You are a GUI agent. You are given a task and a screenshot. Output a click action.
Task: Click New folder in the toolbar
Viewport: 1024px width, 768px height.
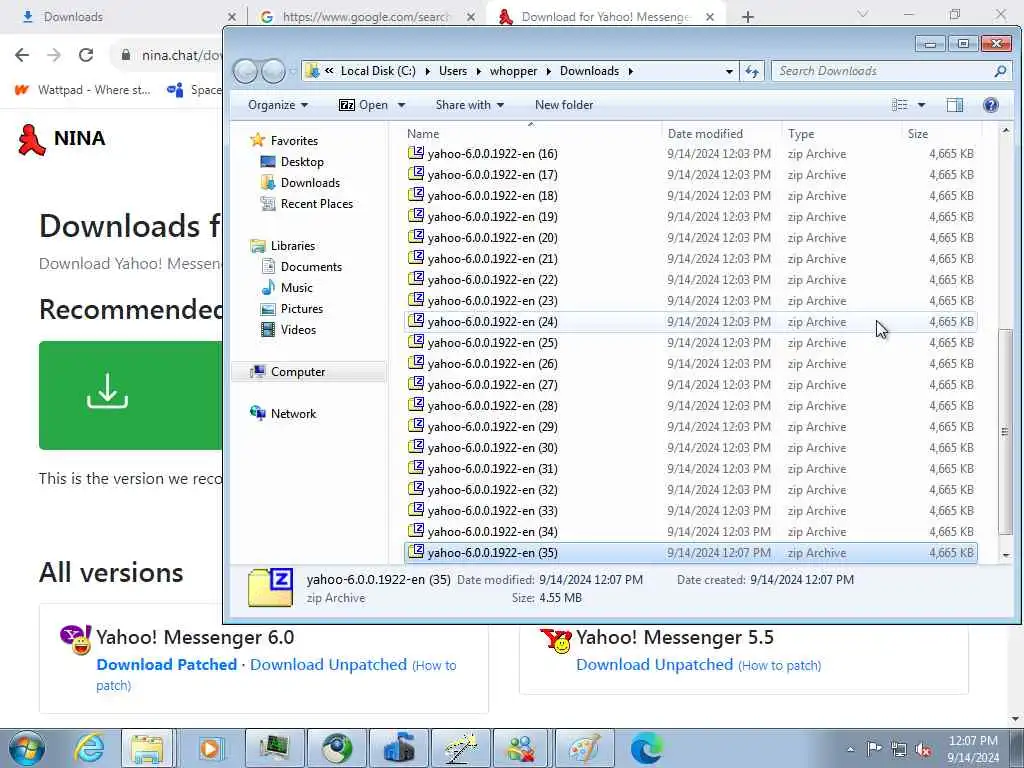point(564,105)
